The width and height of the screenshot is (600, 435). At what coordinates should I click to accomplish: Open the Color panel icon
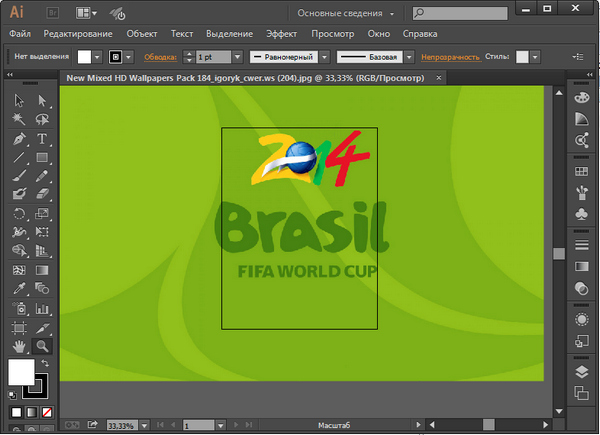click(582, 98)
